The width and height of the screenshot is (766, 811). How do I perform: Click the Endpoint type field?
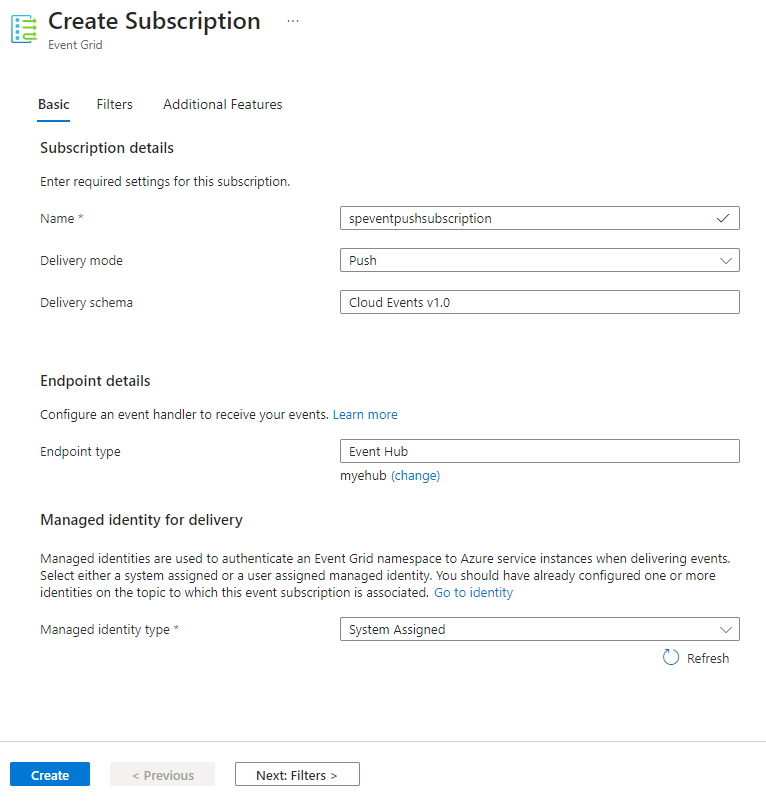coord(539,451)
